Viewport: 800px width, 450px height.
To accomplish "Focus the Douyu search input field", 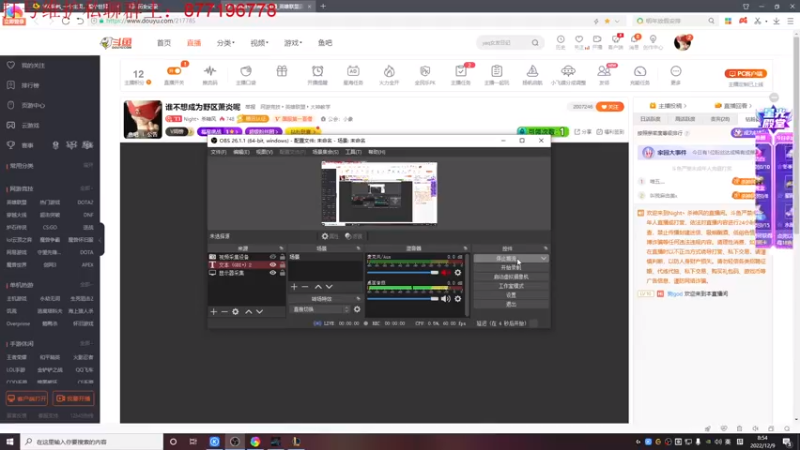I will click(504, 43).
